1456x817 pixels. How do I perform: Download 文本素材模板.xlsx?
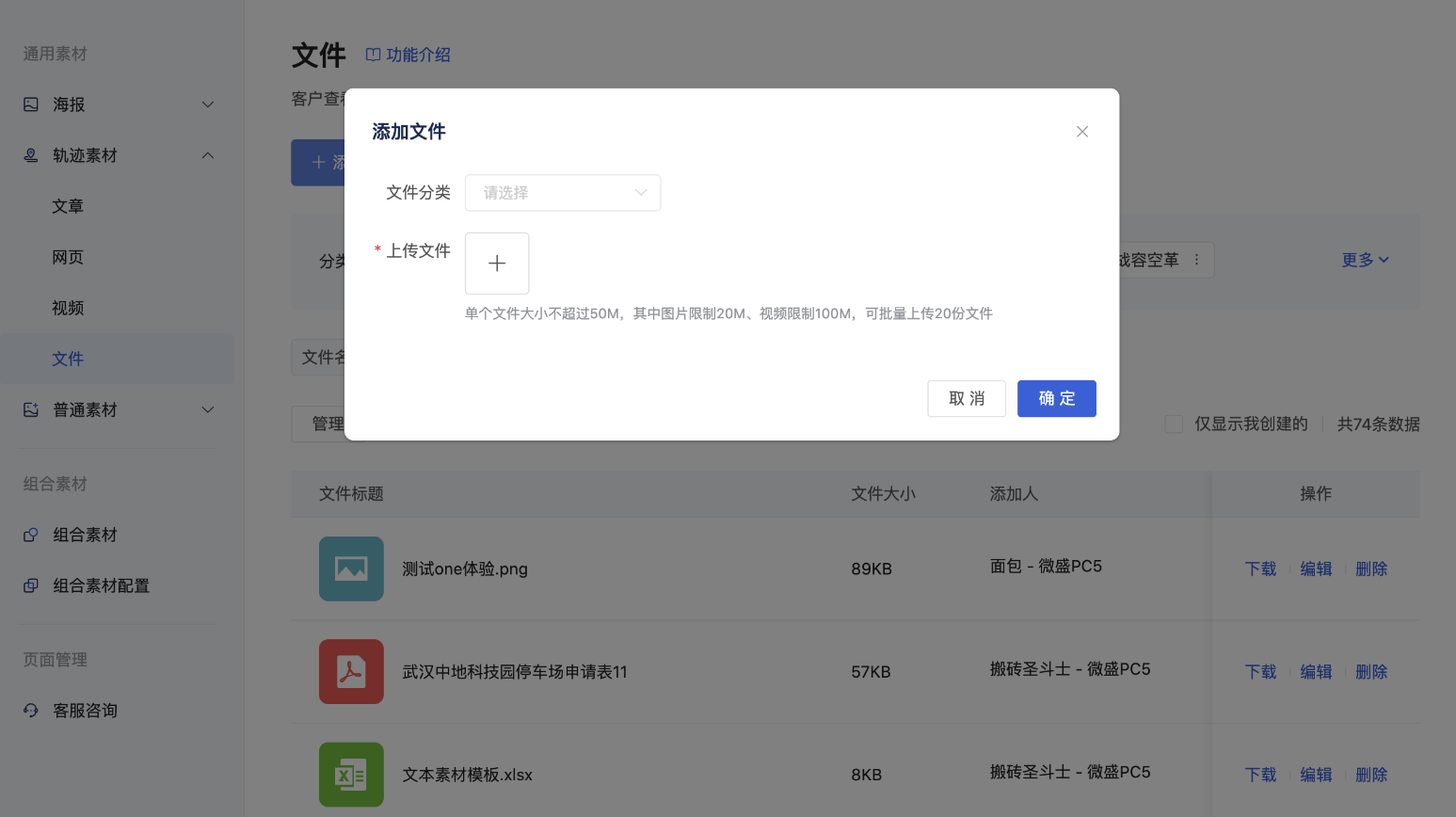pos(1261,775)
